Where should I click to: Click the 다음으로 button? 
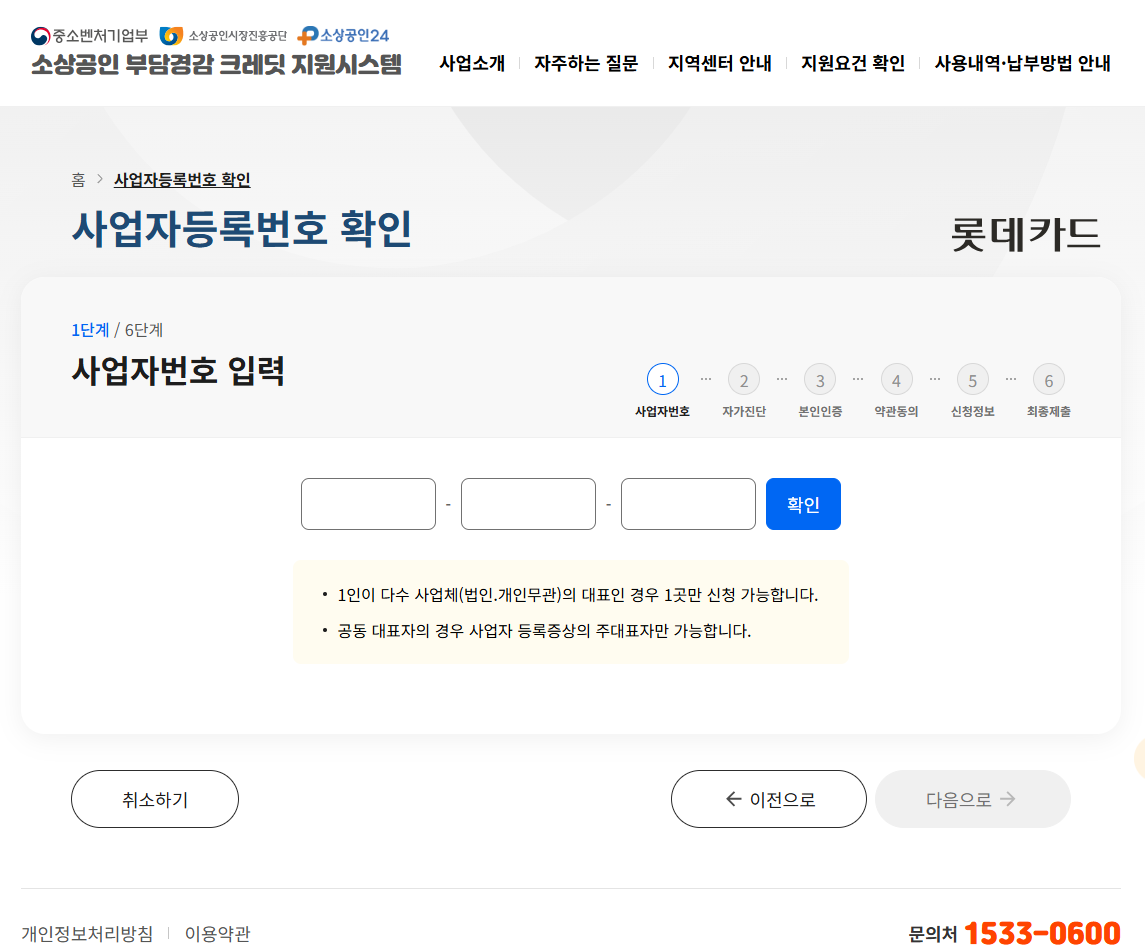coord(973,799)
